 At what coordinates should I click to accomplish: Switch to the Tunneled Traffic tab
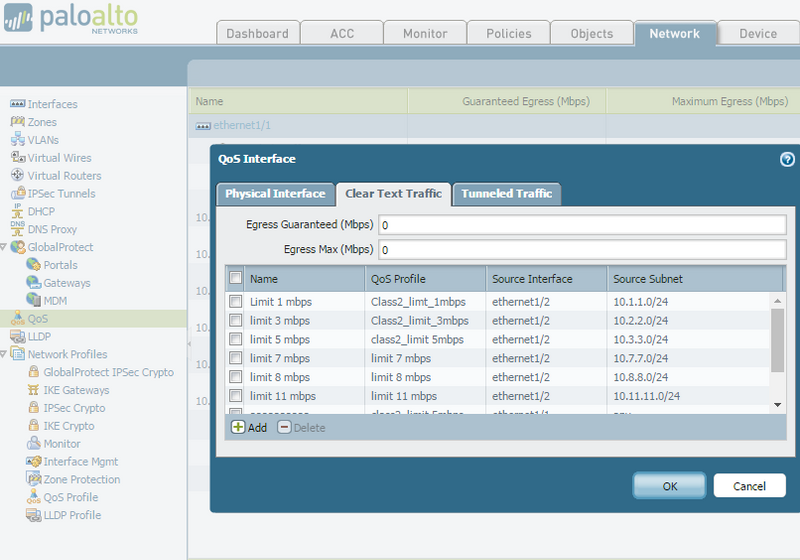507,194
